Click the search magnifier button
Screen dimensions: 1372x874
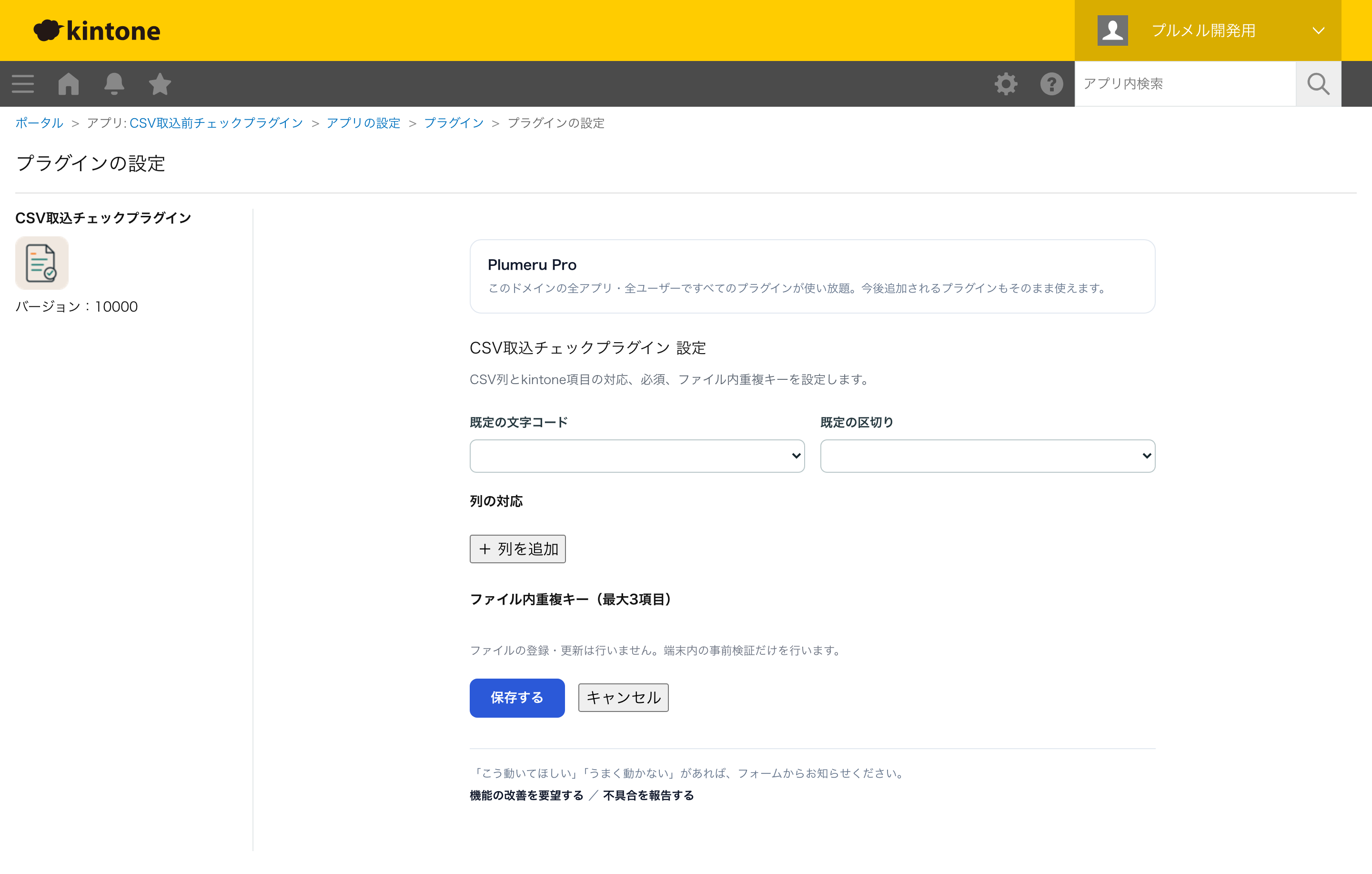pyautogui.click(x=1318, y=84)
